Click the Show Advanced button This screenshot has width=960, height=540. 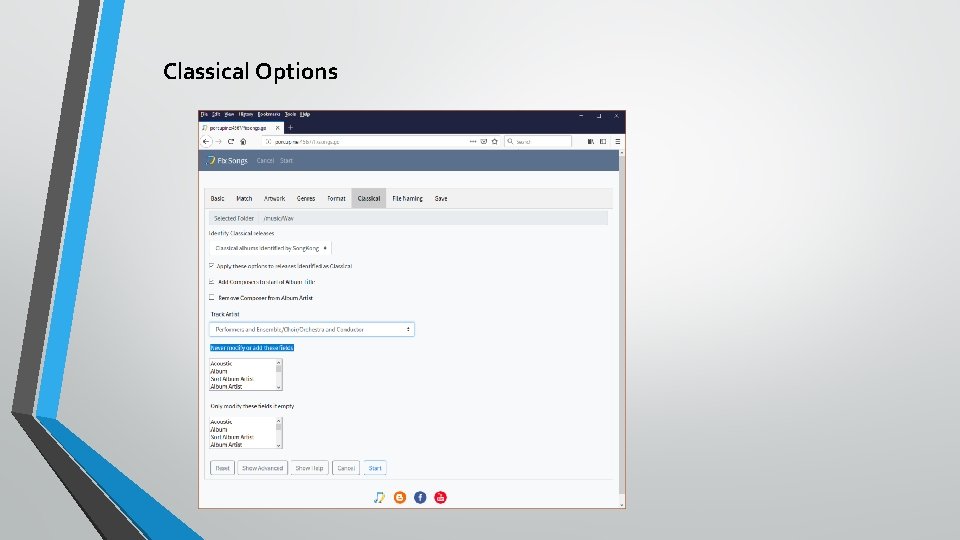coord(262,468)
